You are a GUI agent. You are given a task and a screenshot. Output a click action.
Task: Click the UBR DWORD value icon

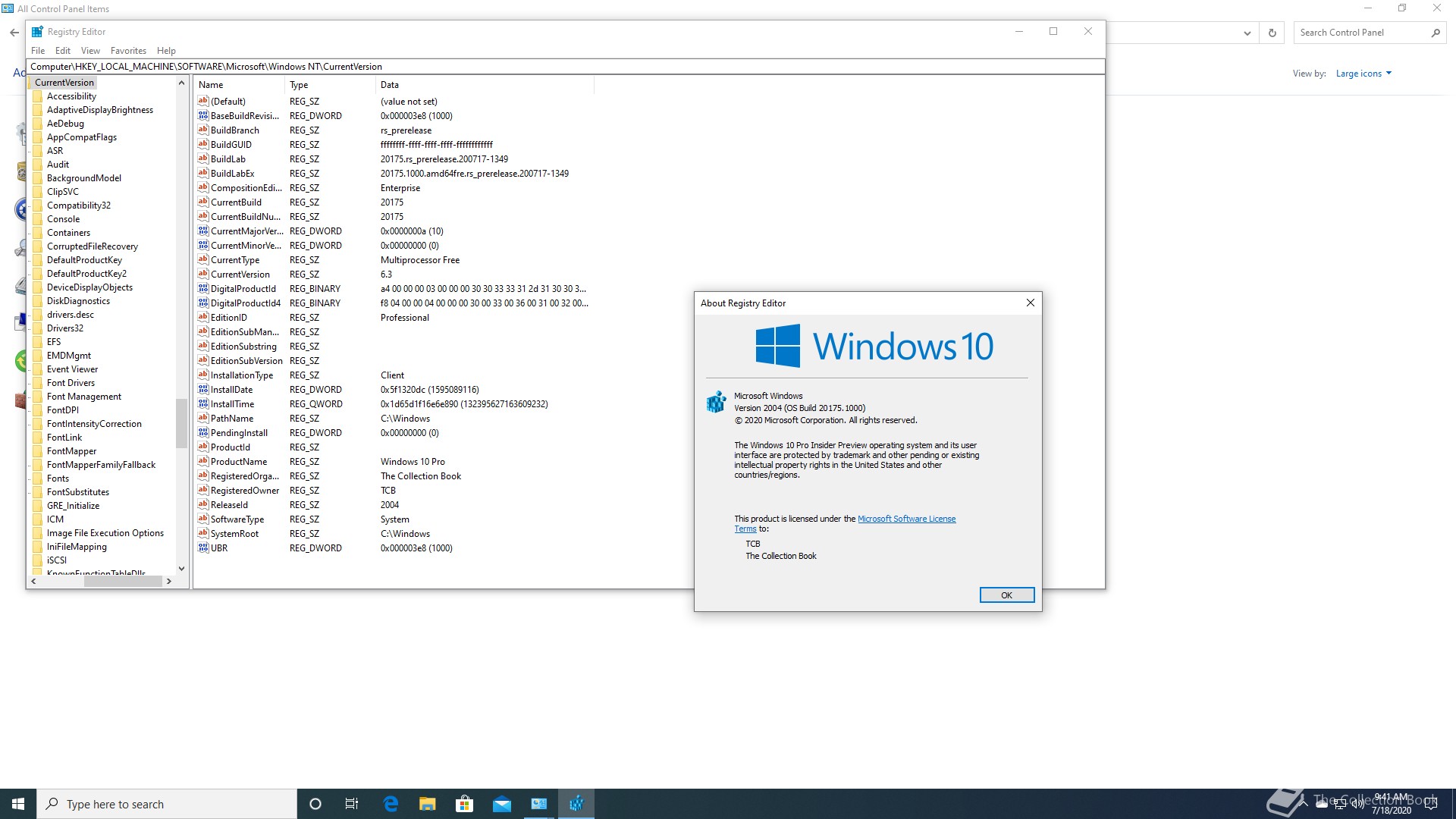click(203, 548)
